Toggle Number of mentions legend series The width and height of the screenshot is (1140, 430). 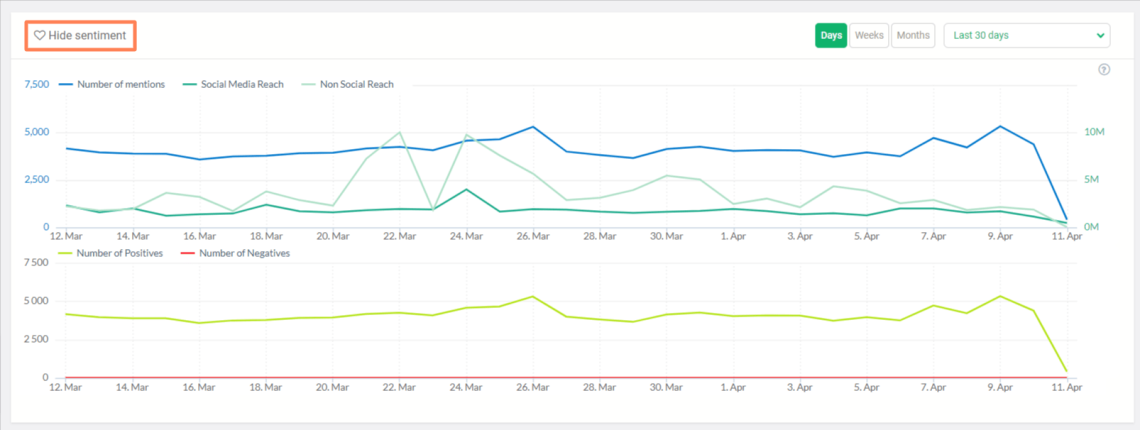coord(111,84)
